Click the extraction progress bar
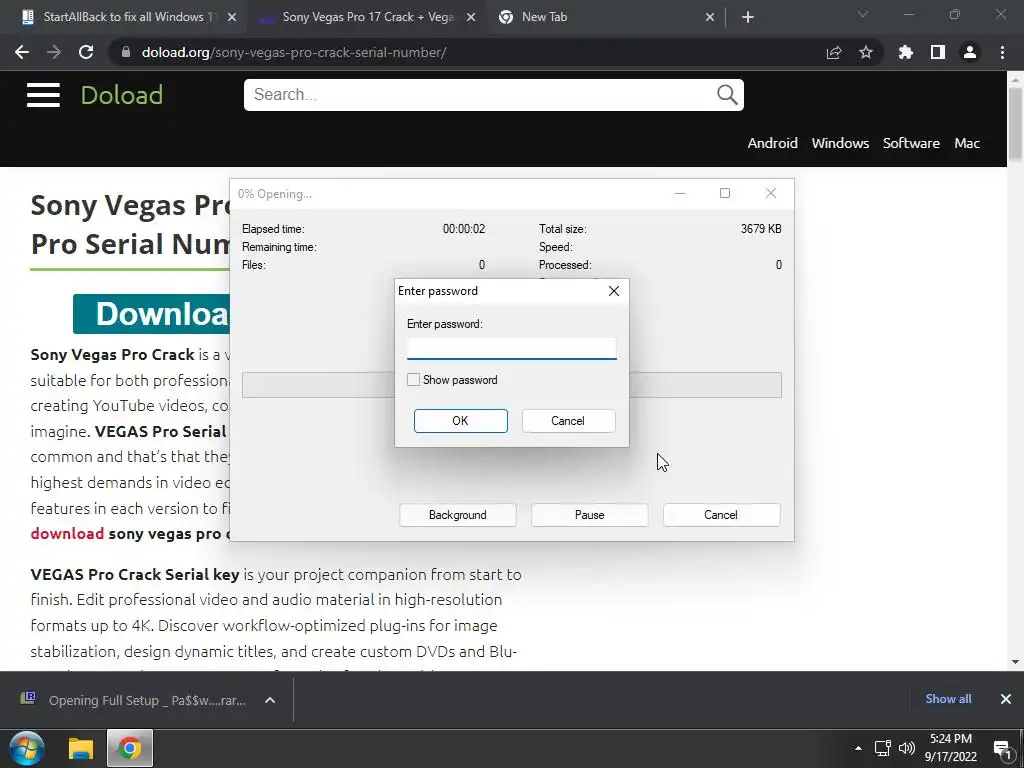1024x768 pixels. 511,385
